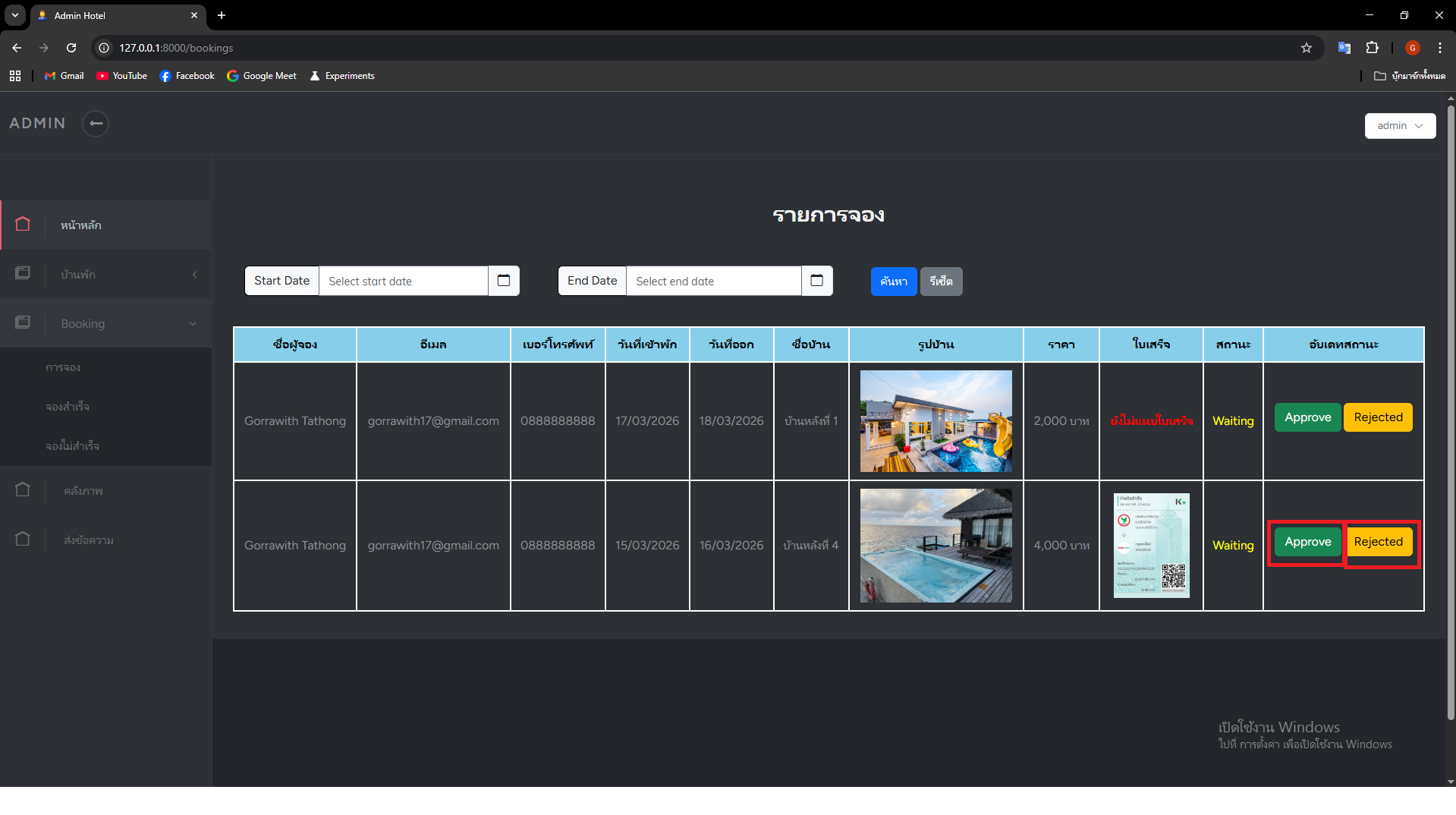The image size is (1456, 815).
Task: Open the จองสำเร็จ submenu item
Action: click(68, 407)
